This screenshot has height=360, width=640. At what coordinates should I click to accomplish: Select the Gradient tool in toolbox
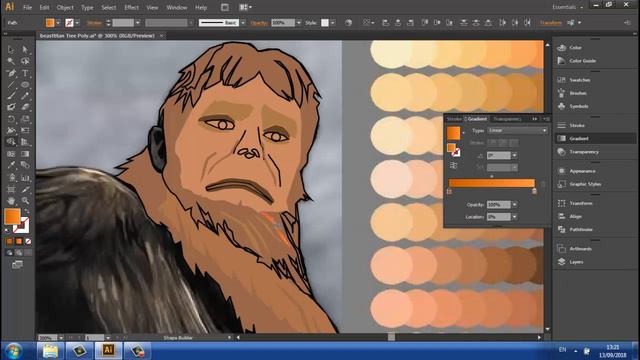[25, 154]
